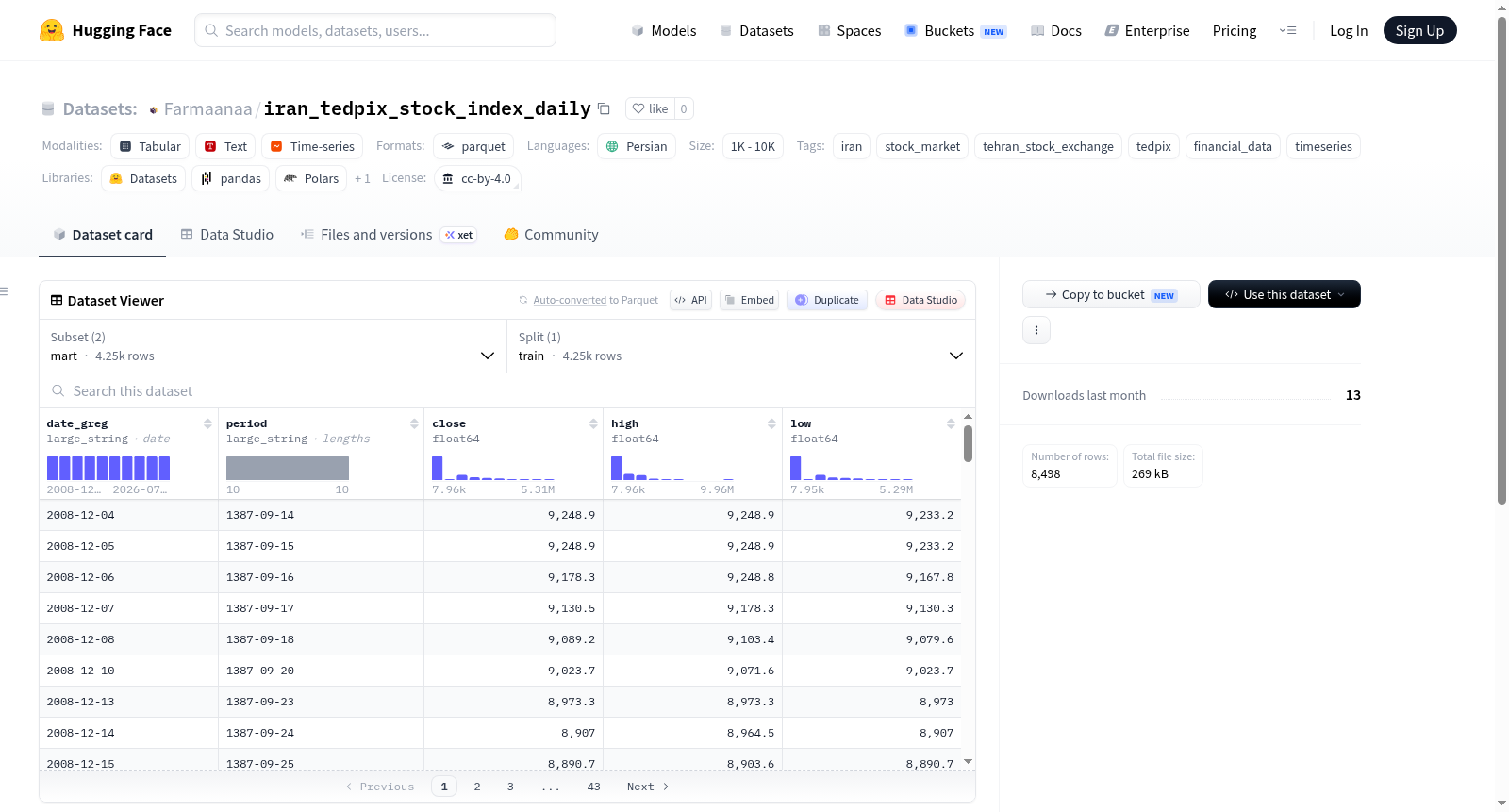The image size is (1509, 812).
Task: Switch to the Data Studio tab
Action: tap(227, 235)
